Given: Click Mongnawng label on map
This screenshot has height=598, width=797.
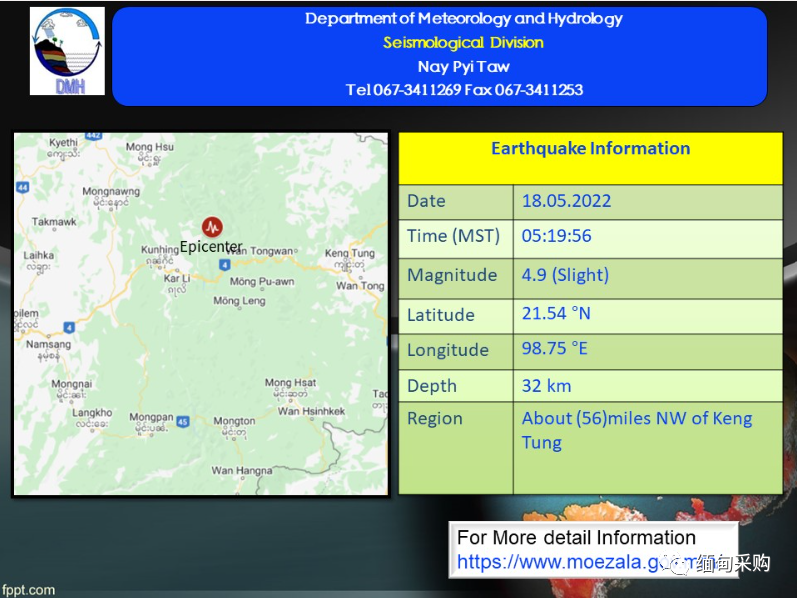Looking at the screenshot, I should pyautogui.click(x=111, y=192).
